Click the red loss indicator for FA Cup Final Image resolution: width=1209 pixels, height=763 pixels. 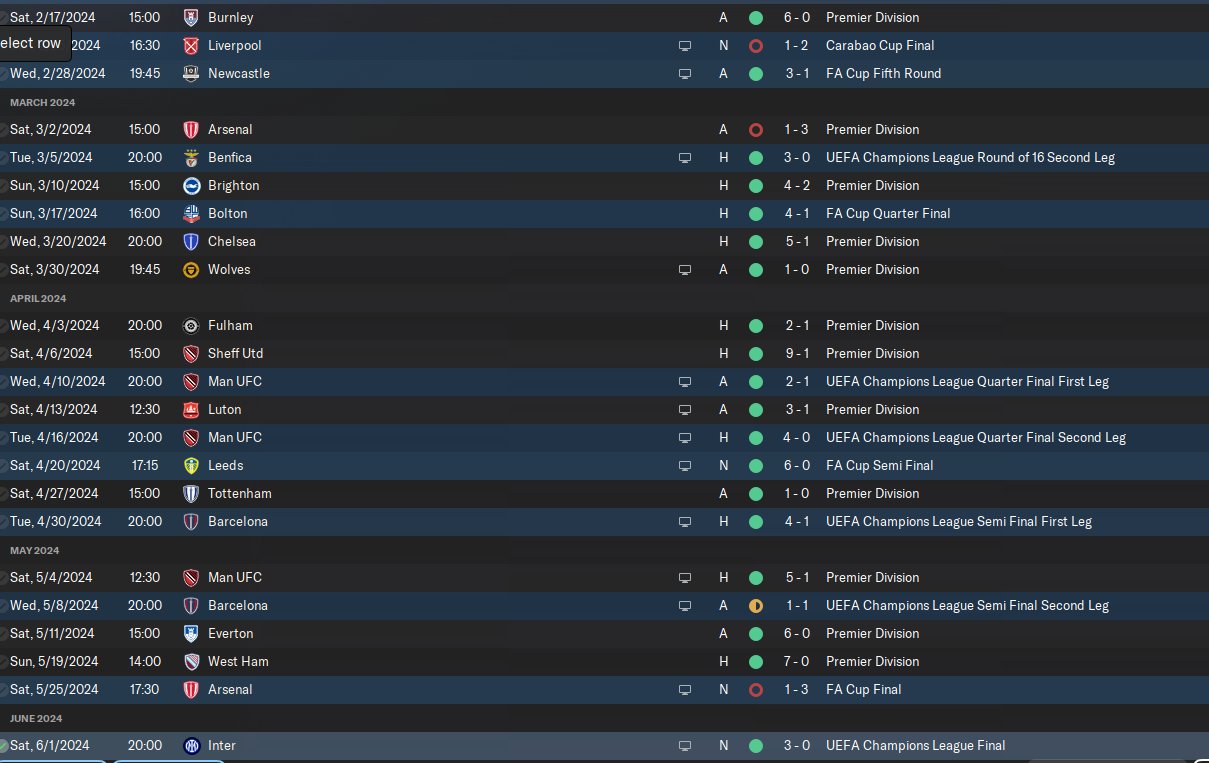tap(755, 690)
